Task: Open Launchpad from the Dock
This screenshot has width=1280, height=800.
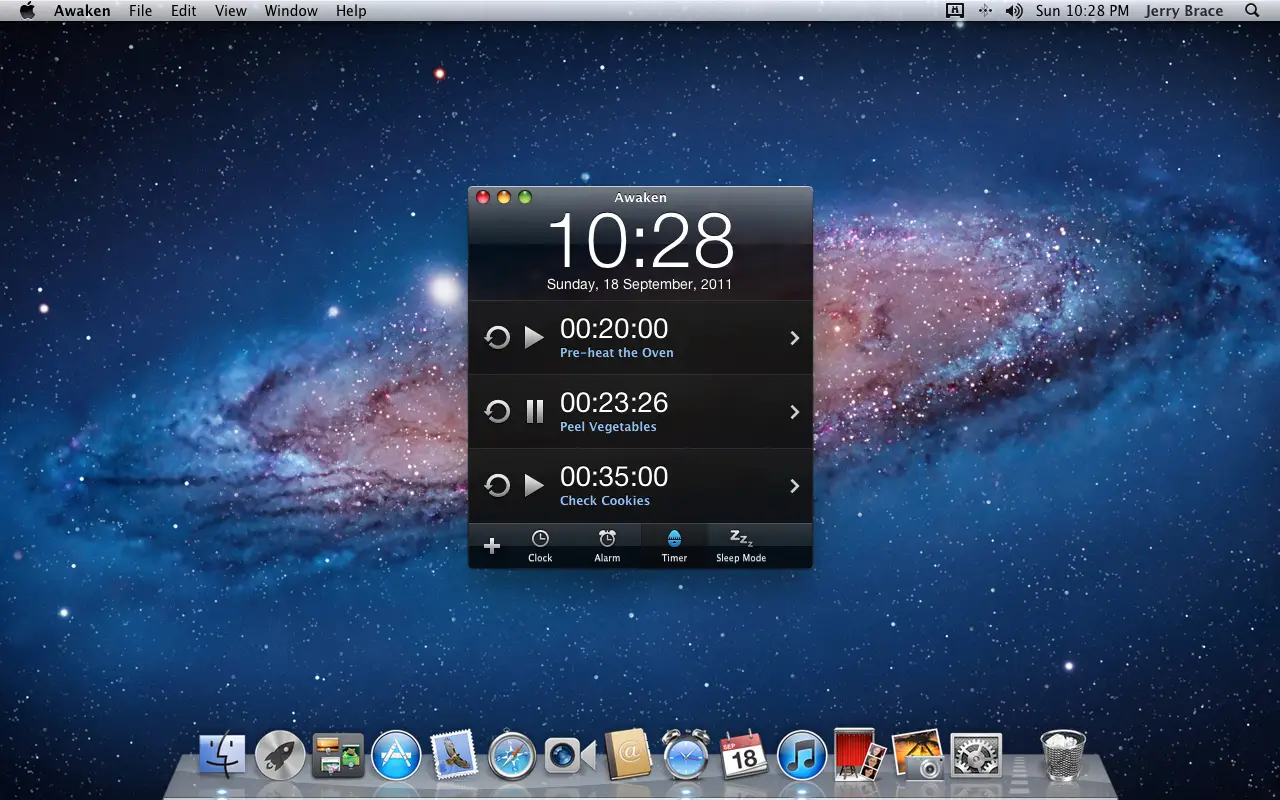Action: coord(280,755)
